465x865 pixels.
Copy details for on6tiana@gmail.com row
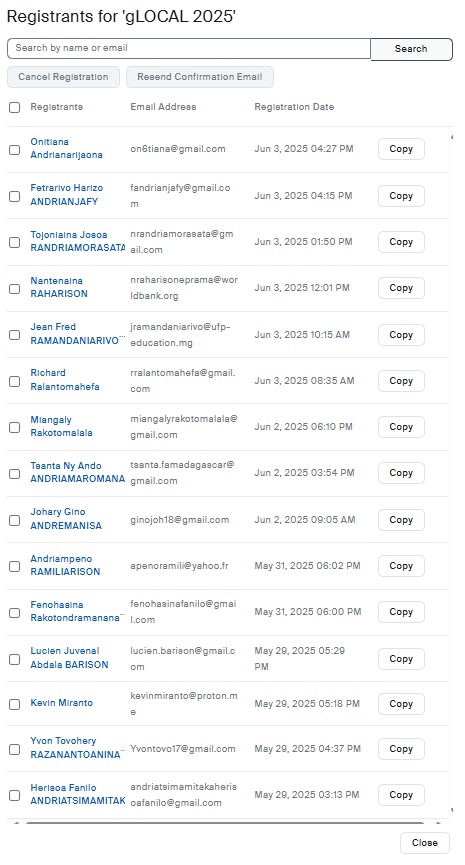click(x=401, y=149)
